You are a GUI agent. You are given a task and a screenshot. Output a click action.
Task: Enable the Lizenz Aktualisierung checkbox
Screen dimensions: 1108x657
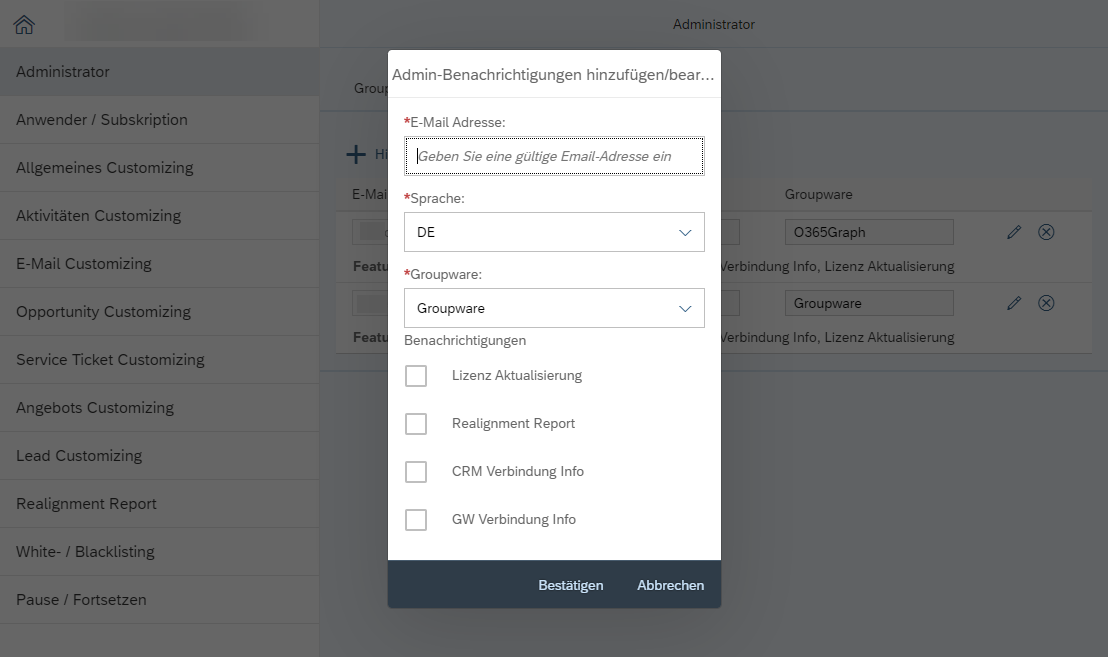(416, 376)
